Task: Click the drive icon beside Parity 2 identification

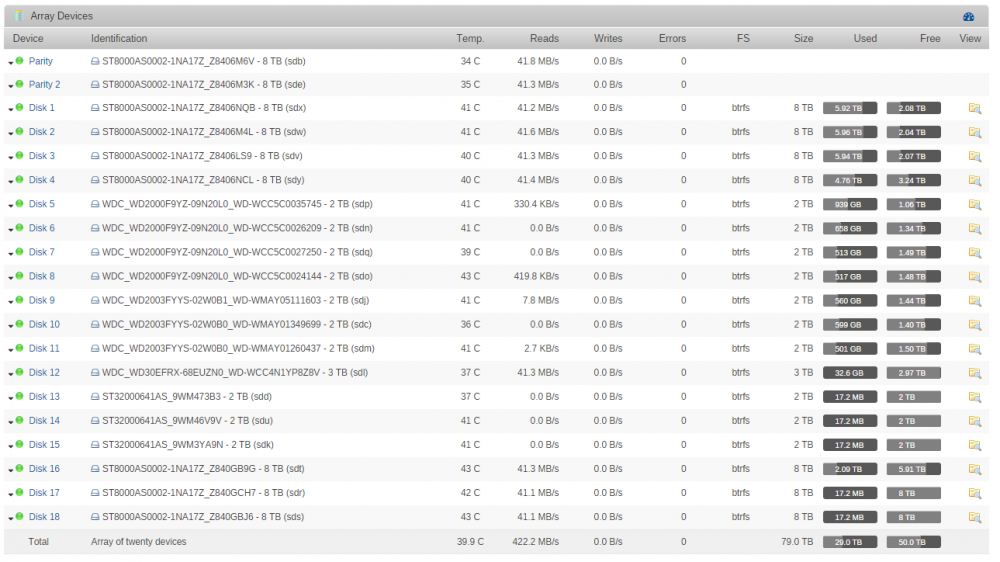Action: [95, 85]
